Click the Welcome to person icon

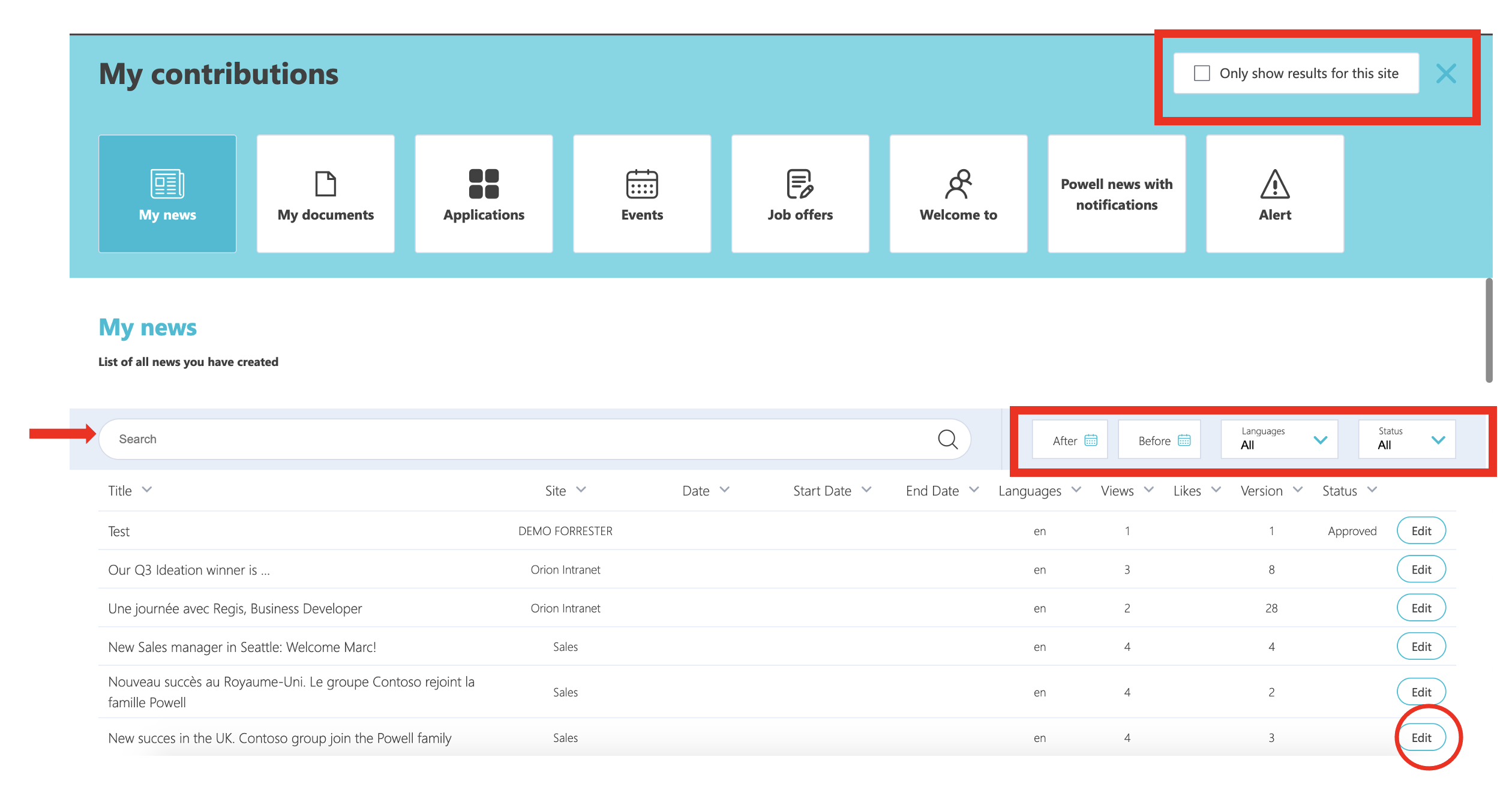pyautogui.click(x=958, y=184)
